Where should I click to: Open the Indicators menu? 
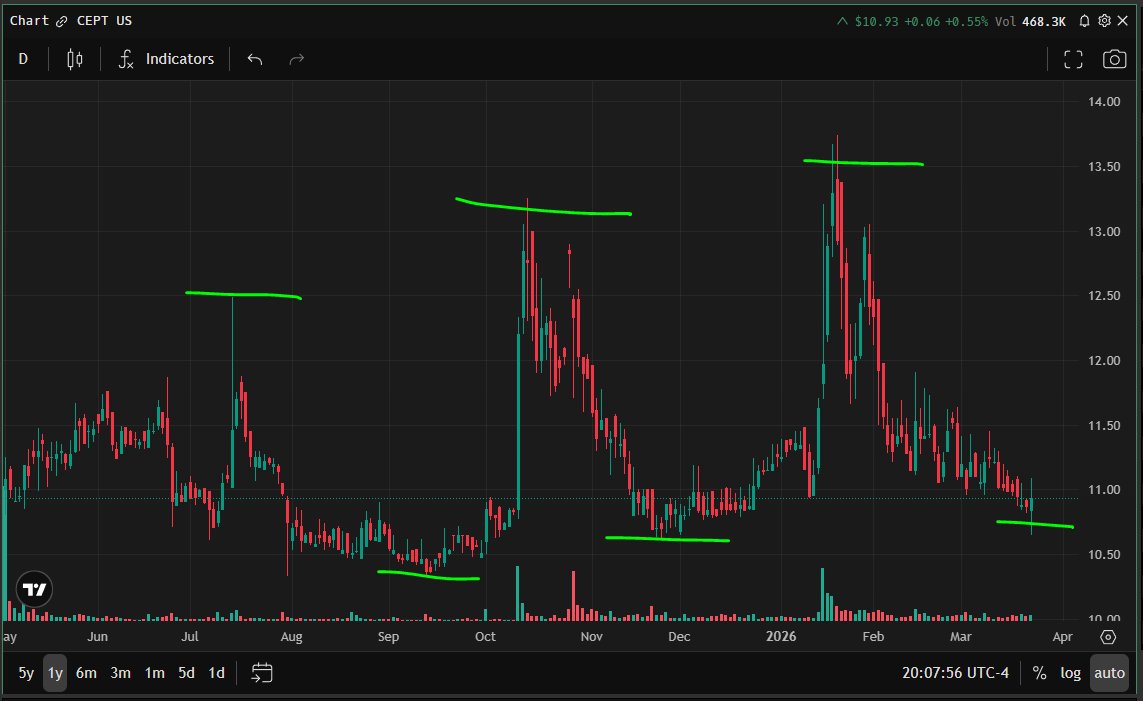(x=166, y=59)
